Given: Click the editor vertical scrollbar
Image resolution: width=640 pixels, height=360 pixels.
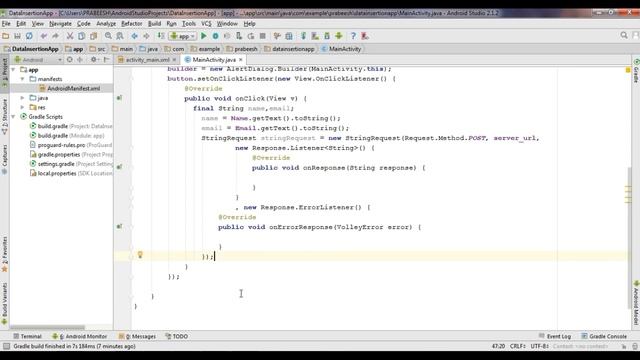Looking at the screenshot, I should [629, 238].
